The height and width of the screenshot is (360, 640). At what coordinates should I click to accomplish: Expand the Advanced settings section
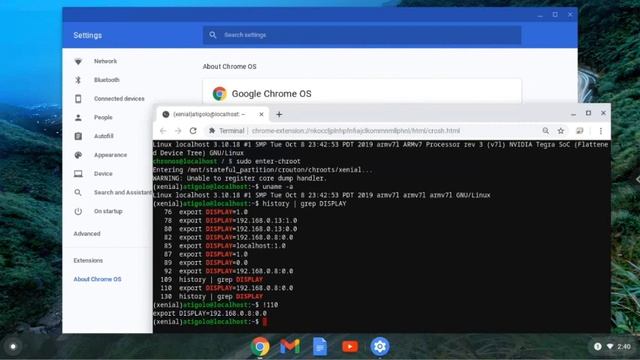point(87,234)
